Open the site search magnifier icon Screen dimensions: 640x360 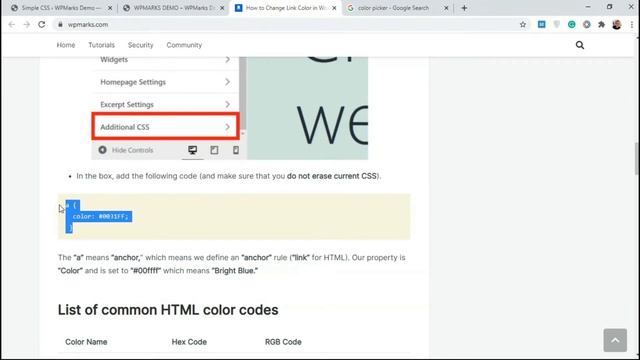pos(580,45)
